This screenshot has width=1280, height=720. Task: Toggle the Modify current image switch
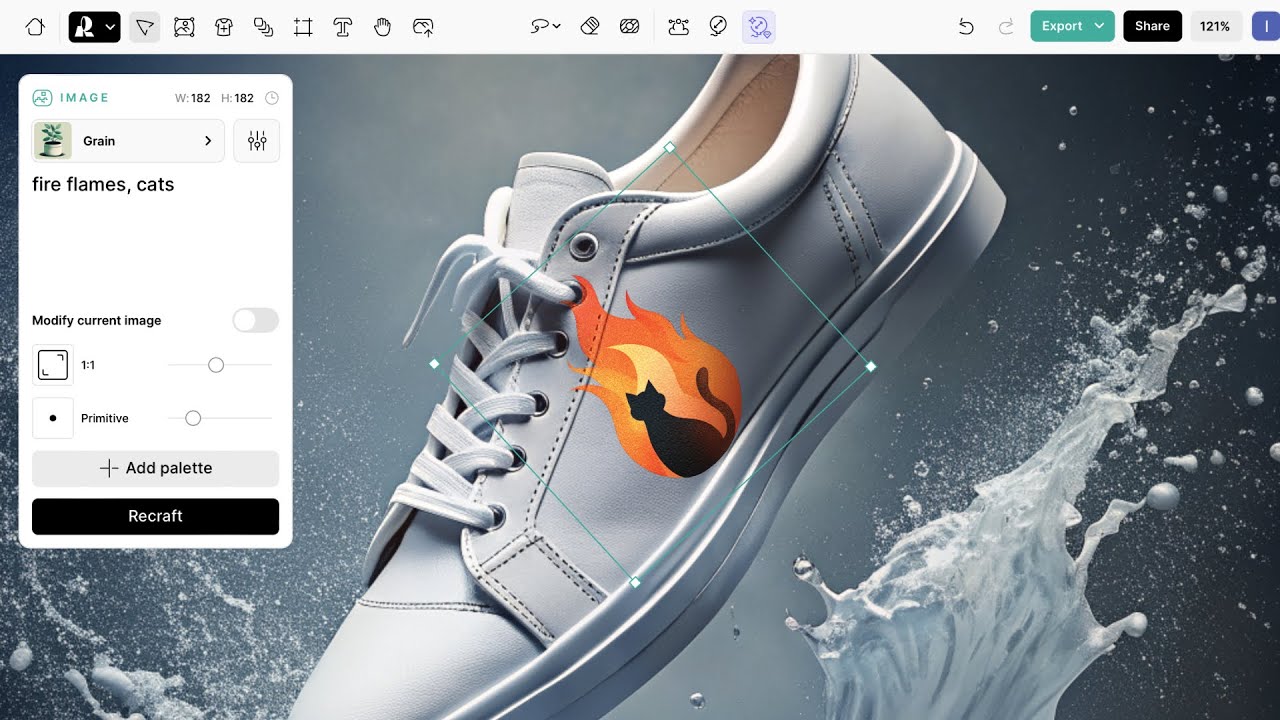(255, 320)
